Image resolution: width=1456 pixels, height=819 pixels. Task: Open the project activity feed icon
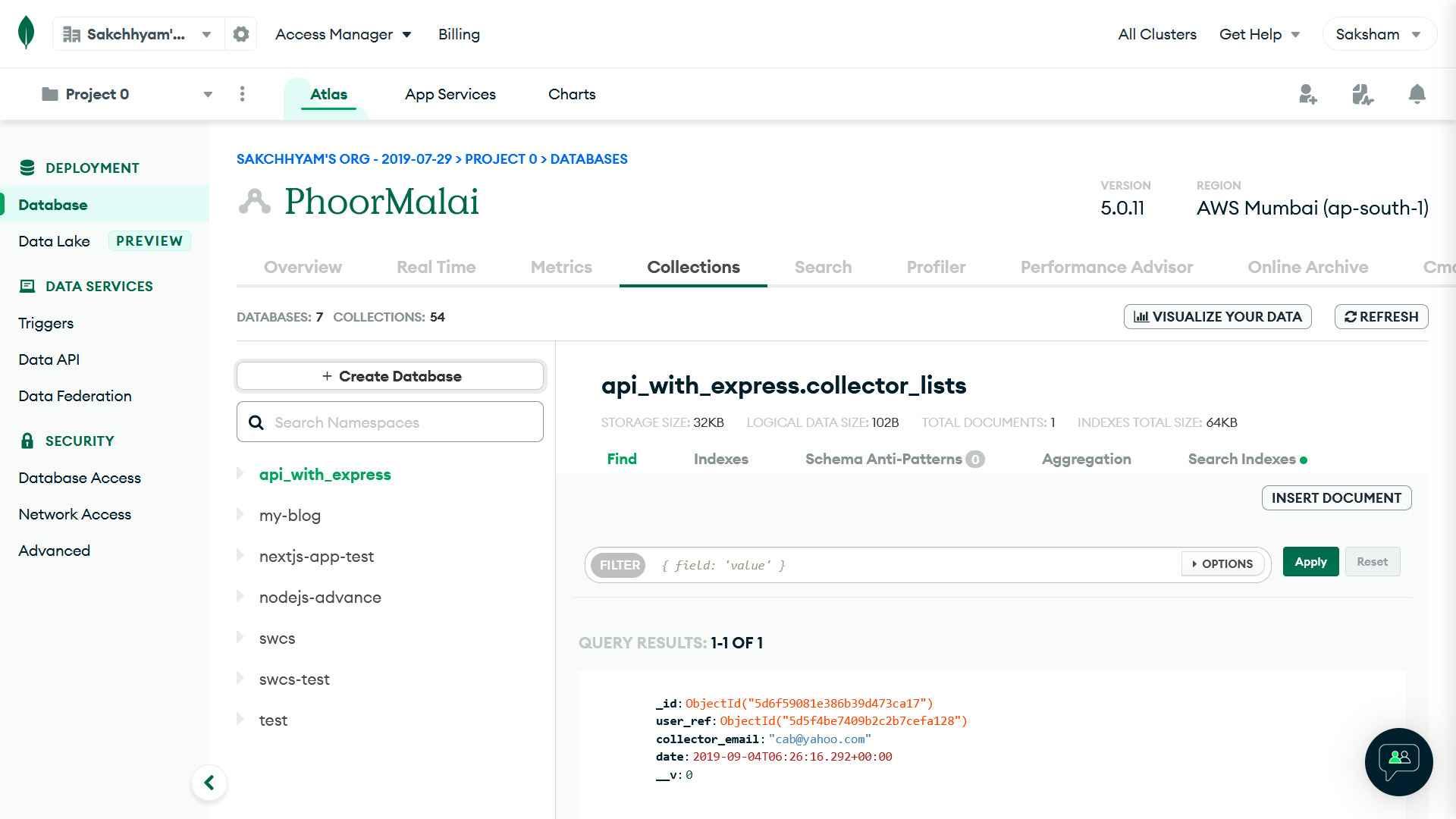1363,94
